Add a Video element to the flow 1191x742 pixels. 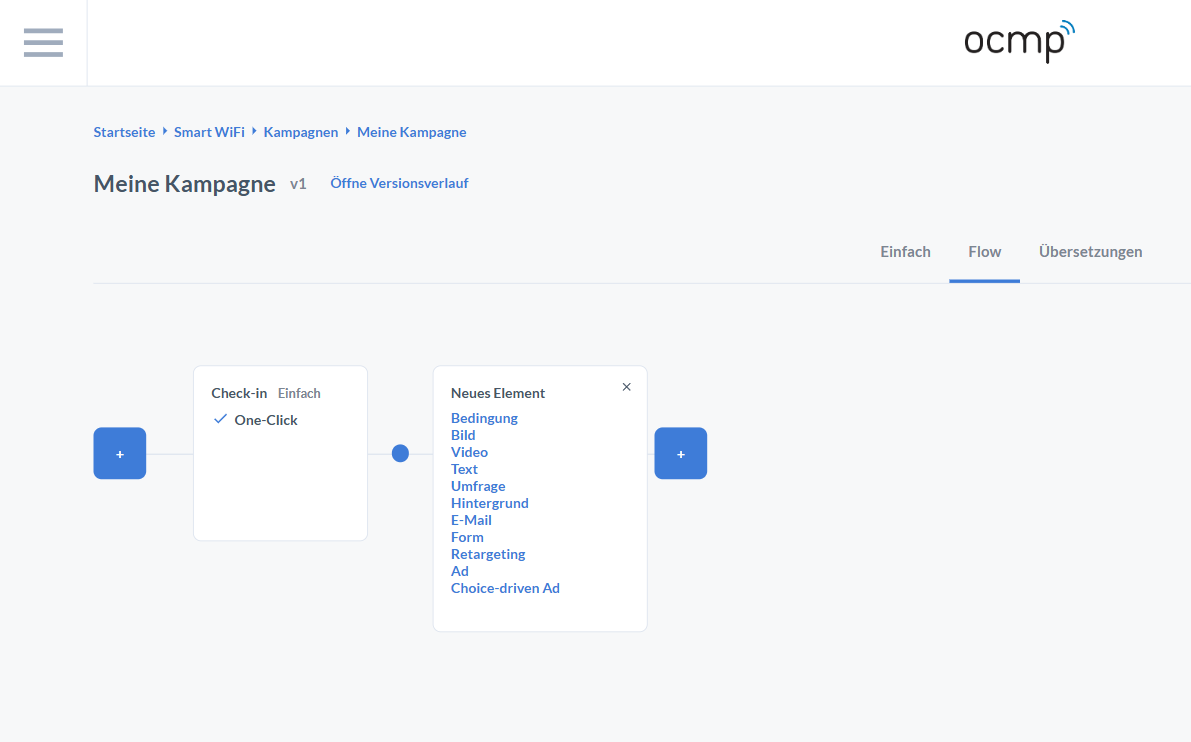point(469,452)
